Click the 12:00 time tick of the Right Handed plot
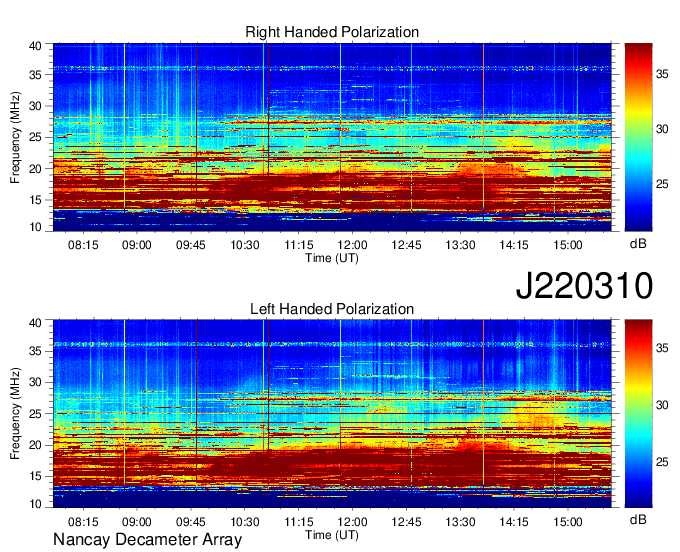Viewport: 680px width, 552px height. 353,245
